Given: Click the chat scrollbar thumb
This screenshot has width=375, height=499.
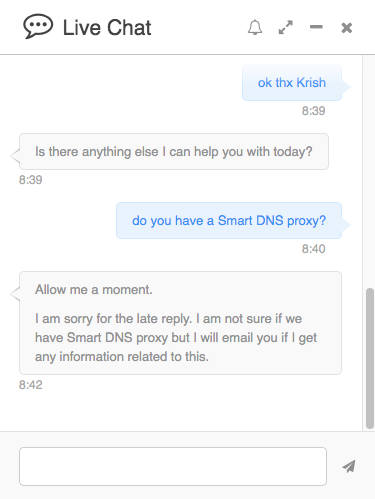Looking at the screenshot, I should tap(369, 358).
